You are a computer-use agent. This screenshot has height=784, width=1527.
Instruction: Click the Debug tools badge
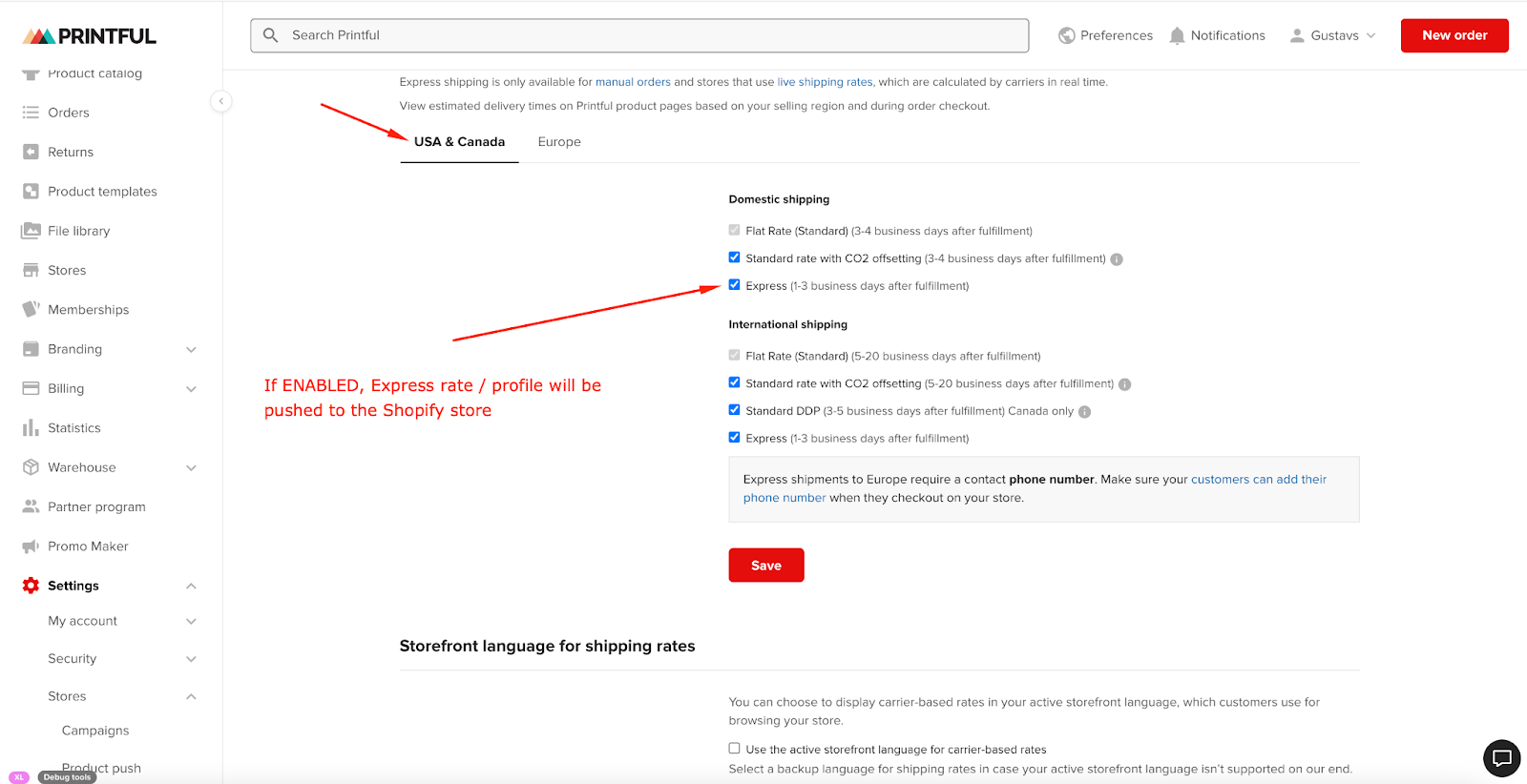tap(67, 777)
